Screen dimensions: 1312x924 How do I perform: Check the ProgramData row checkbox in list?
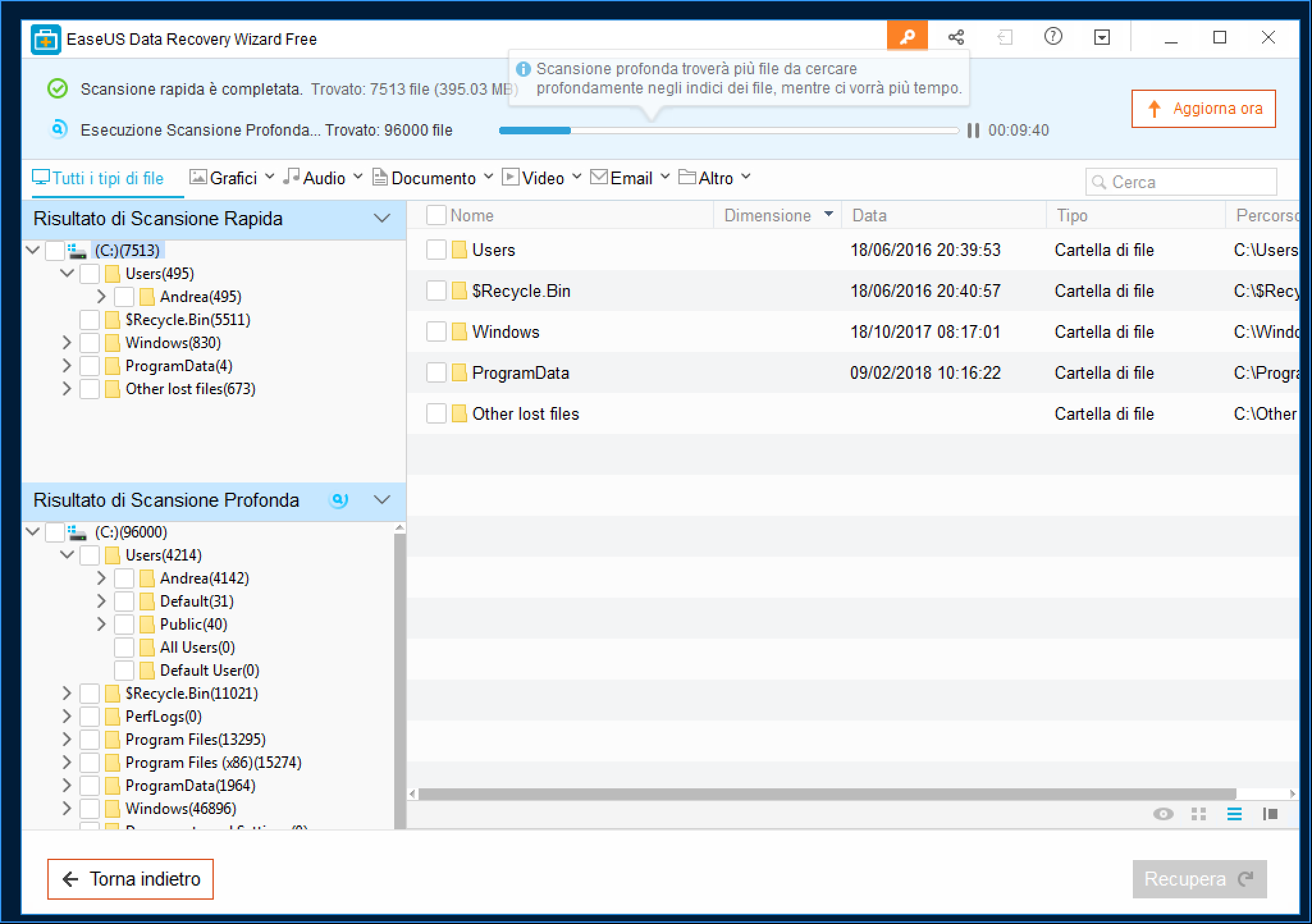click(x=436, y=373)
